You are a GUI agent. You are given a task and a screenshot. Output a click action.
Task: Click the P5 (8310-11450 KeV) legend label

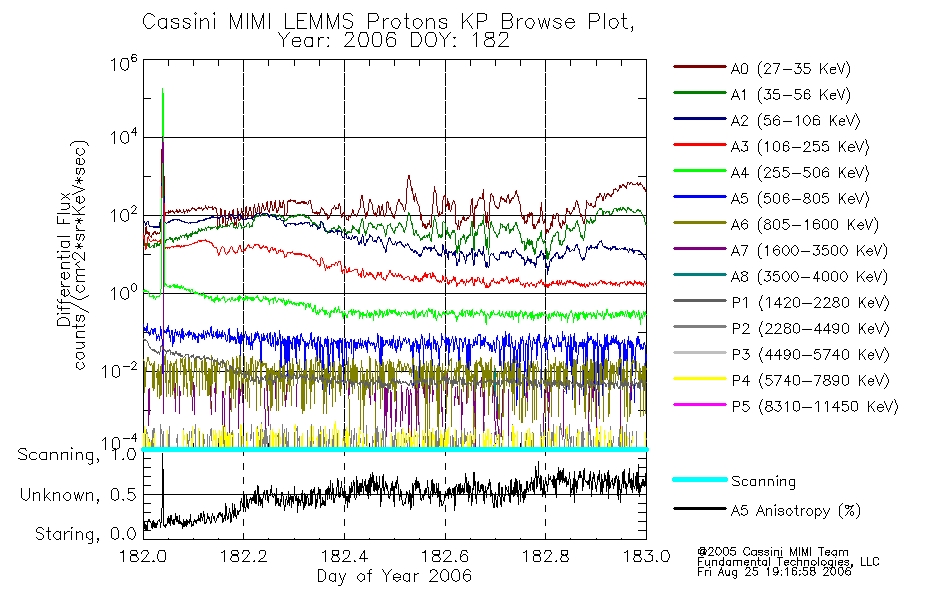click(x=815, y=407)
